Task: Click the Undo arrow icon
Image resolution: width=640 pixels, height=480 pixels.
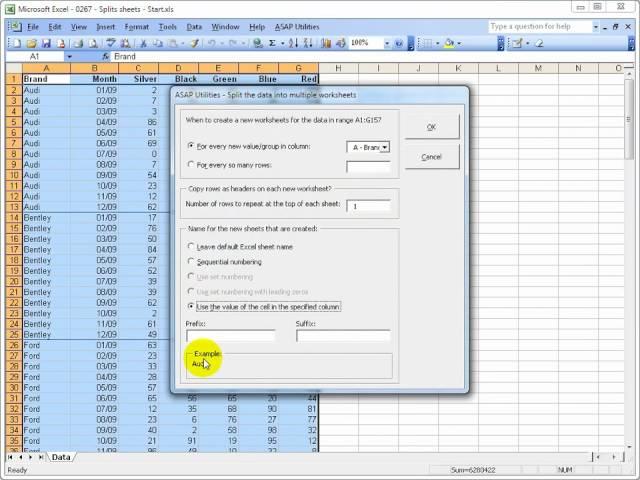Action: [211, 43]
